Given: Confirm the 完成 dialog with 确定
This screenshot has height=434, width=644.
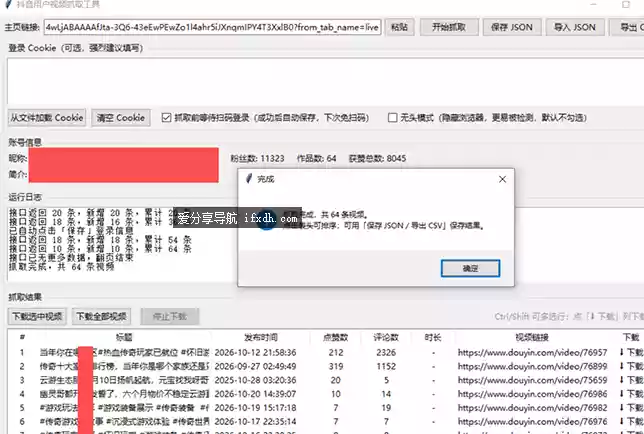Looking at the screenshot, I should [x=470, y=268].
